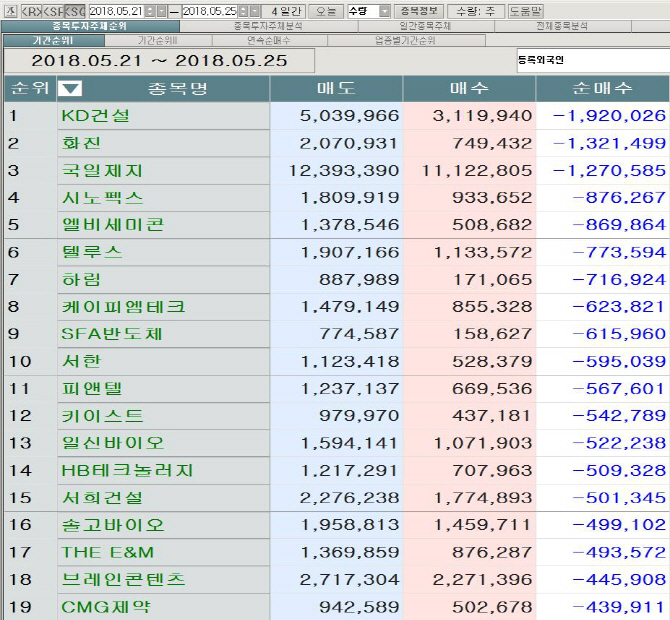
Task: Select the stock 국일제지
Action: coord(102,170)
